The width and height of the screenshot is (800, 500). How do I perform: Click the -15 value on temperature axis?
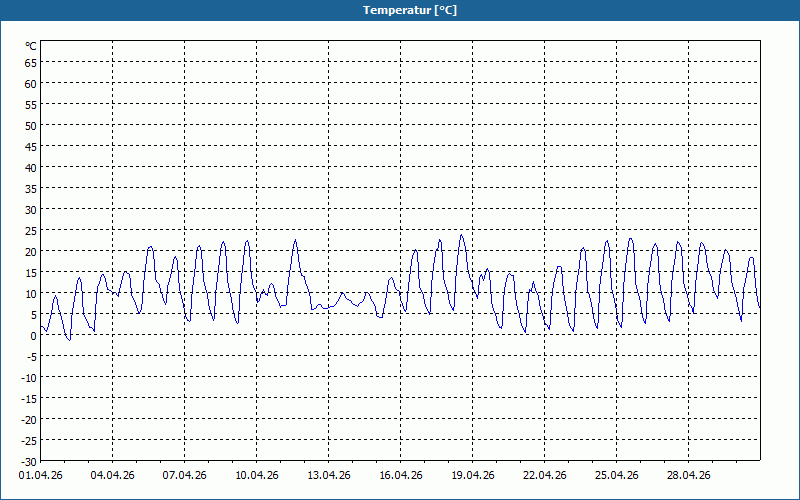point(29,398)
